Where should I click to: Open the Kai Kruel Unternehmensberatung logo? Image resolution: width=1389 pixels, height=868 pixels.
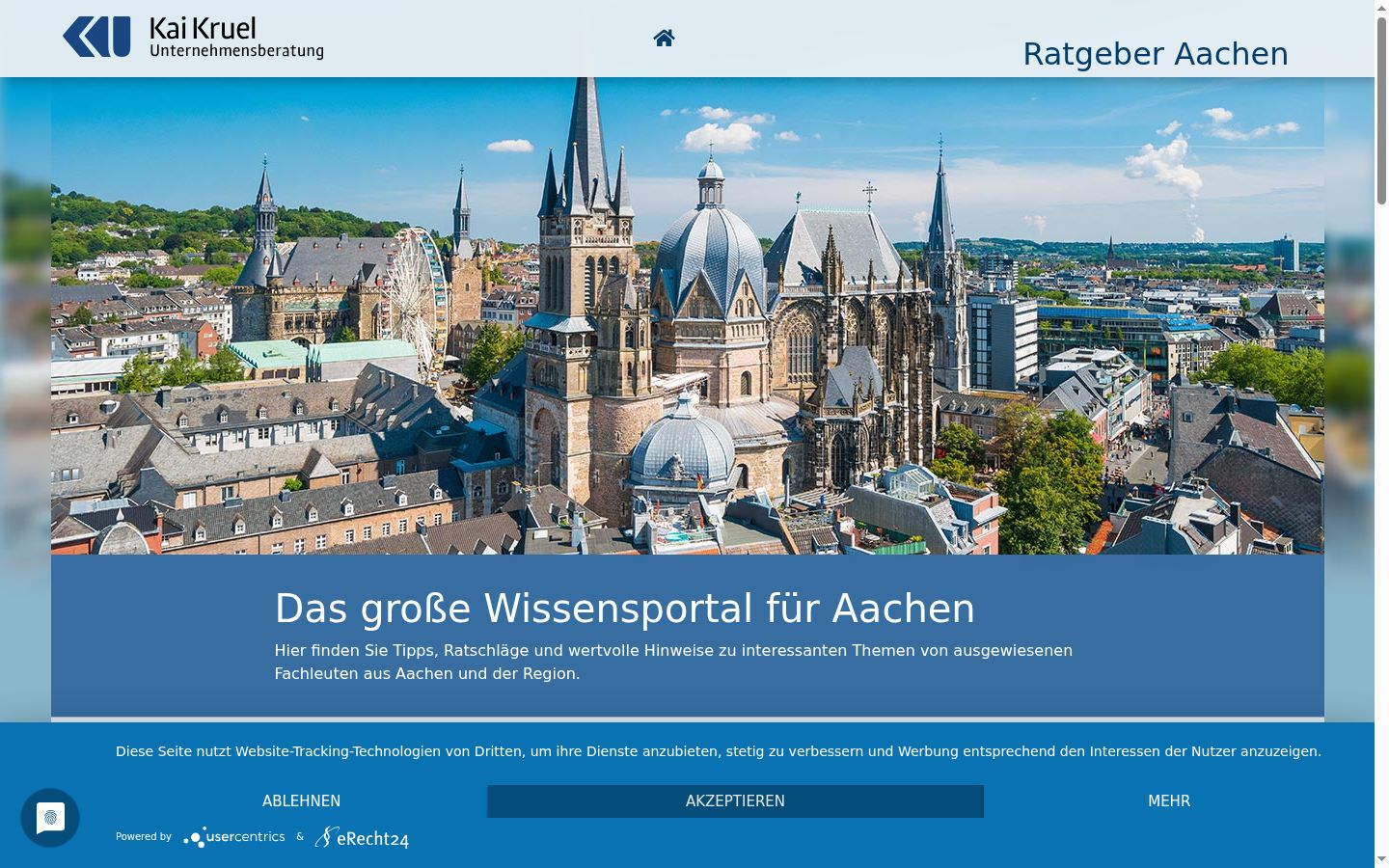click(193, 38)
